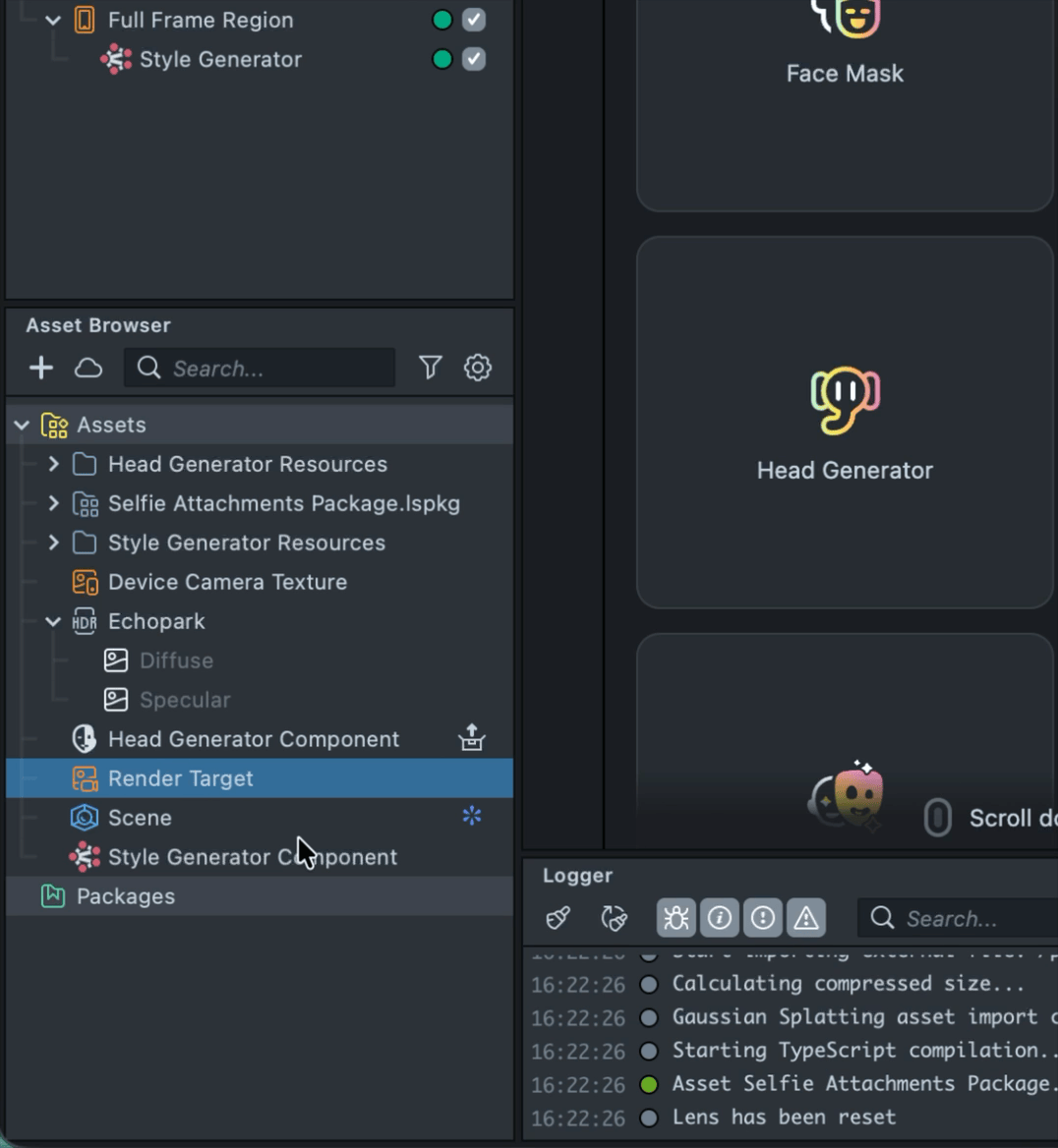This screenshot has height=1148, width=1058.
Task: Click the add asset plus icon
Action: pyautogui.click(x=41, y=368)
